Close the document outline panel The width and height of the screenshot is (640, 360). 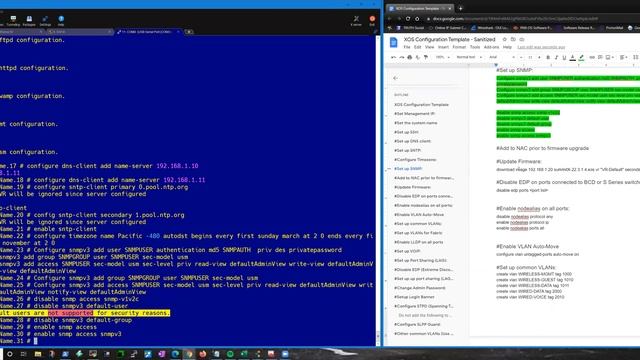(396, 78)
